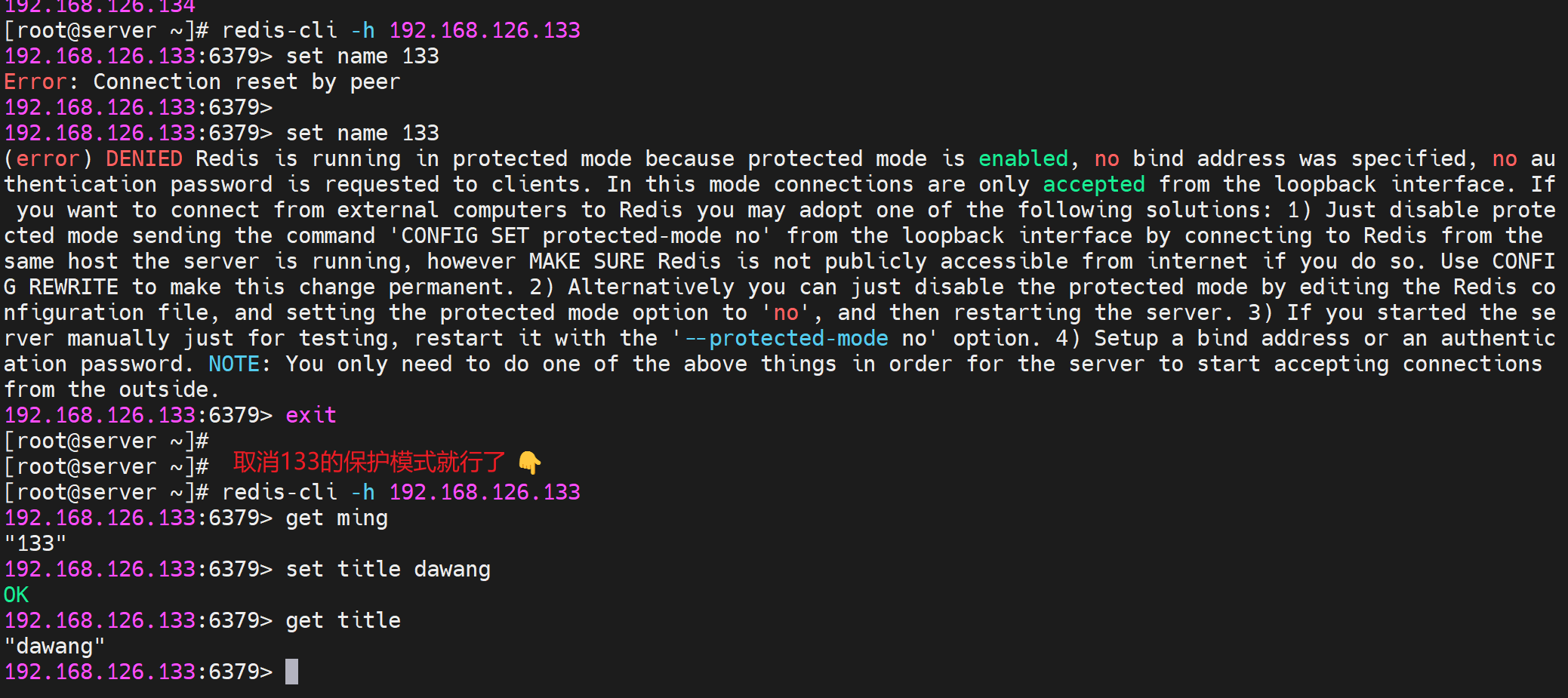Click the red 'Error' word before 'Connection reset'

point(35,81)
